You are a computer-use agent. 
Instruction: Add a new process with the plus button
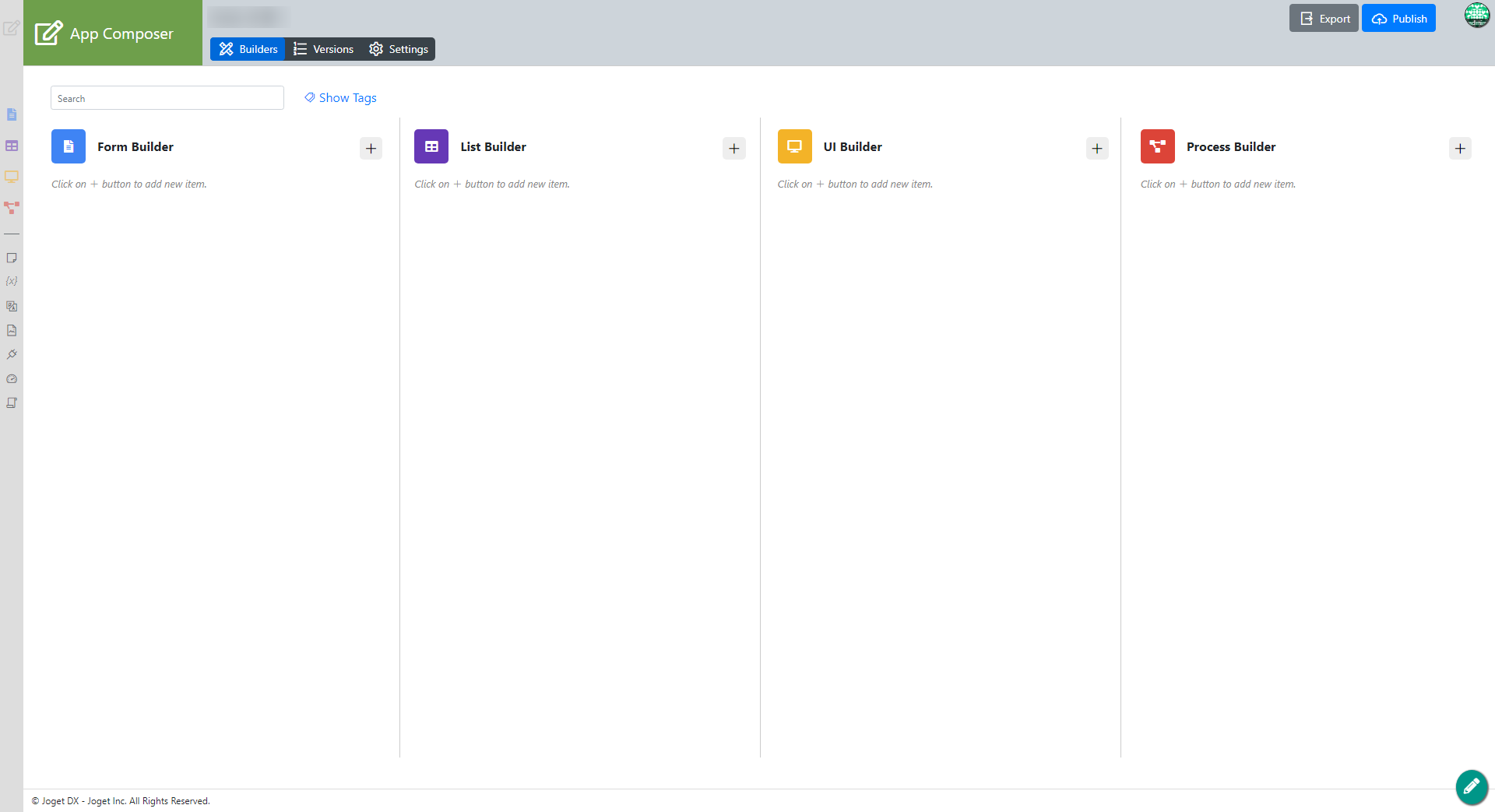pyautogui.click(x=1459, y=148)
